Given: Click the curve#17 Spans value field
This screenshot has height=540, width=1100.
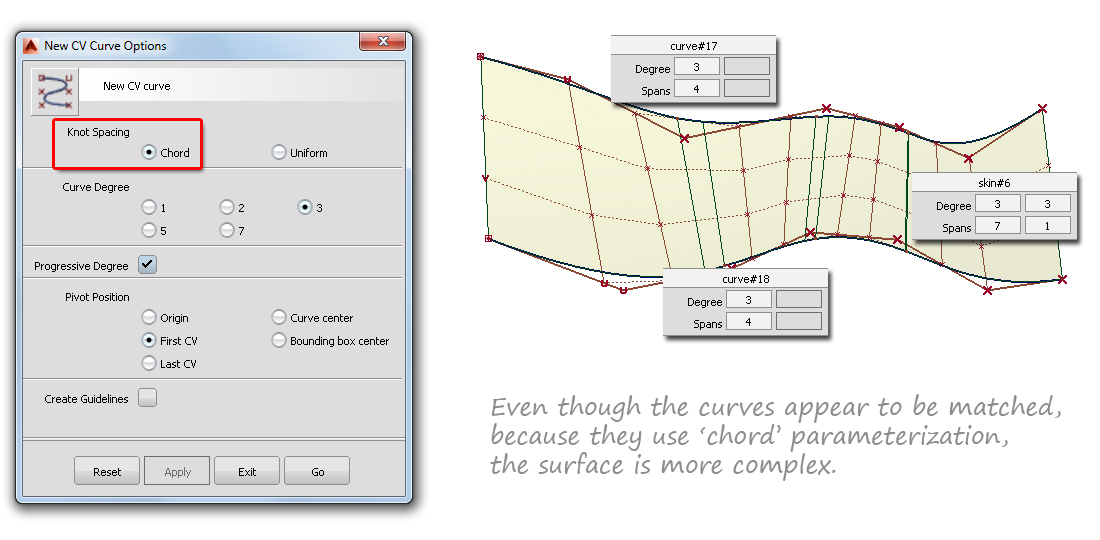Looking at the screenshot, I should [x=697, y=90].
